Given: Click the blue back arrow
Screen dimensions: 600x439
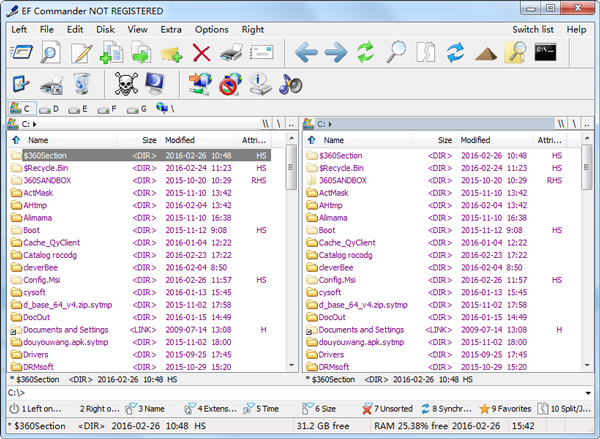Looking at the screenshot, I should (306, 52).
